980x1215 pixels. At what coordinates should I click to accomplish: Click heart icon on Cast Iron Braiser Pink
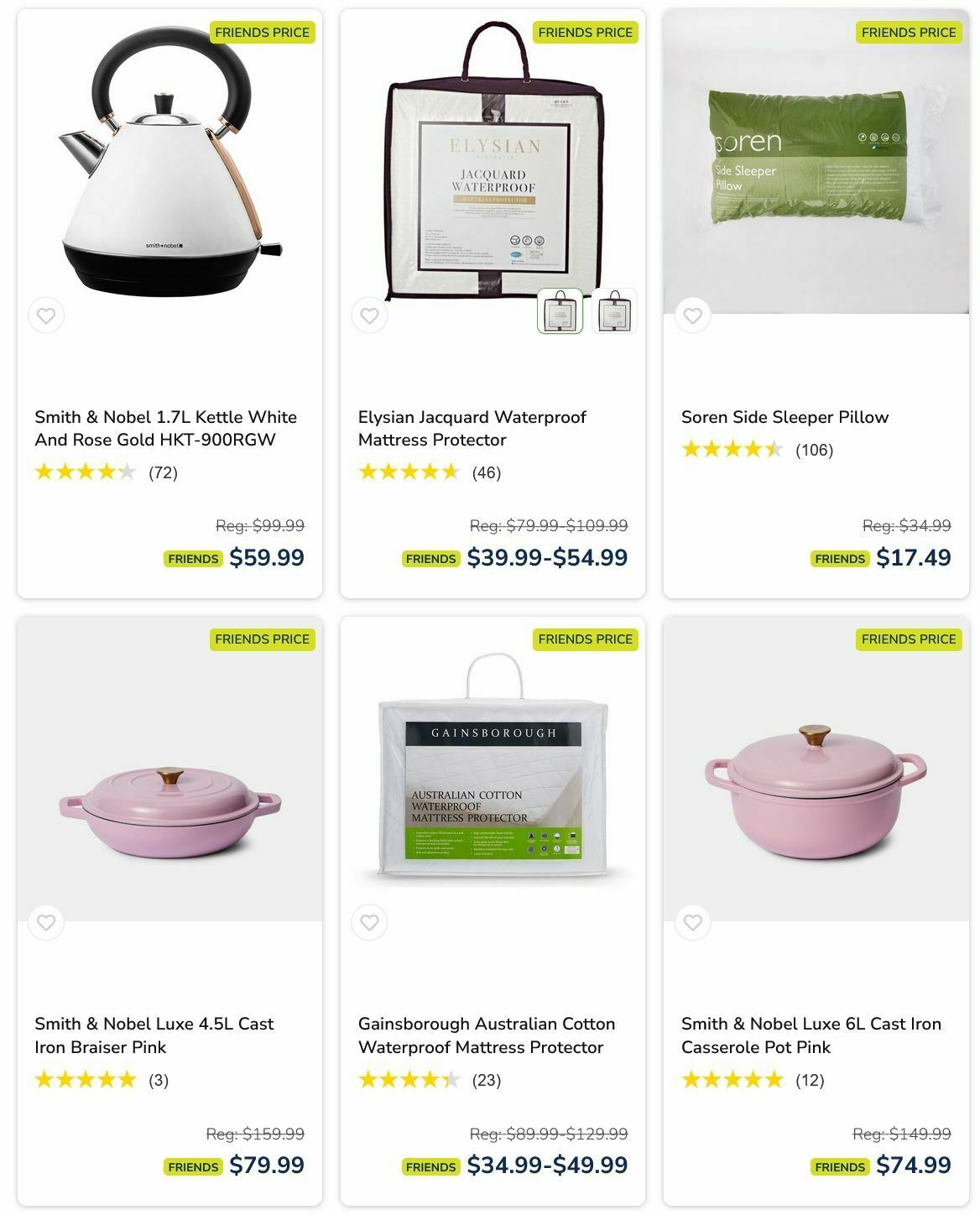click(46, 923)
